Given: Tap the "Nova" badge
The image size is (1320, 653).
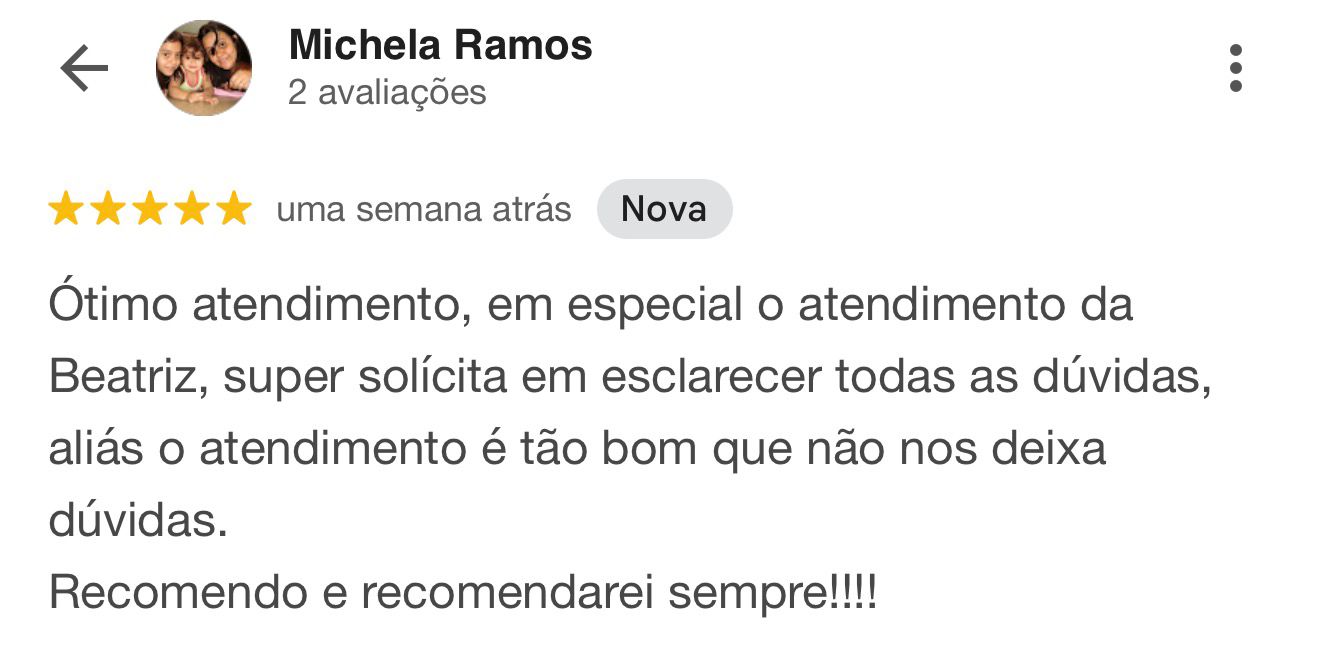Looking at the screenshot, I should tap(664, 209).
